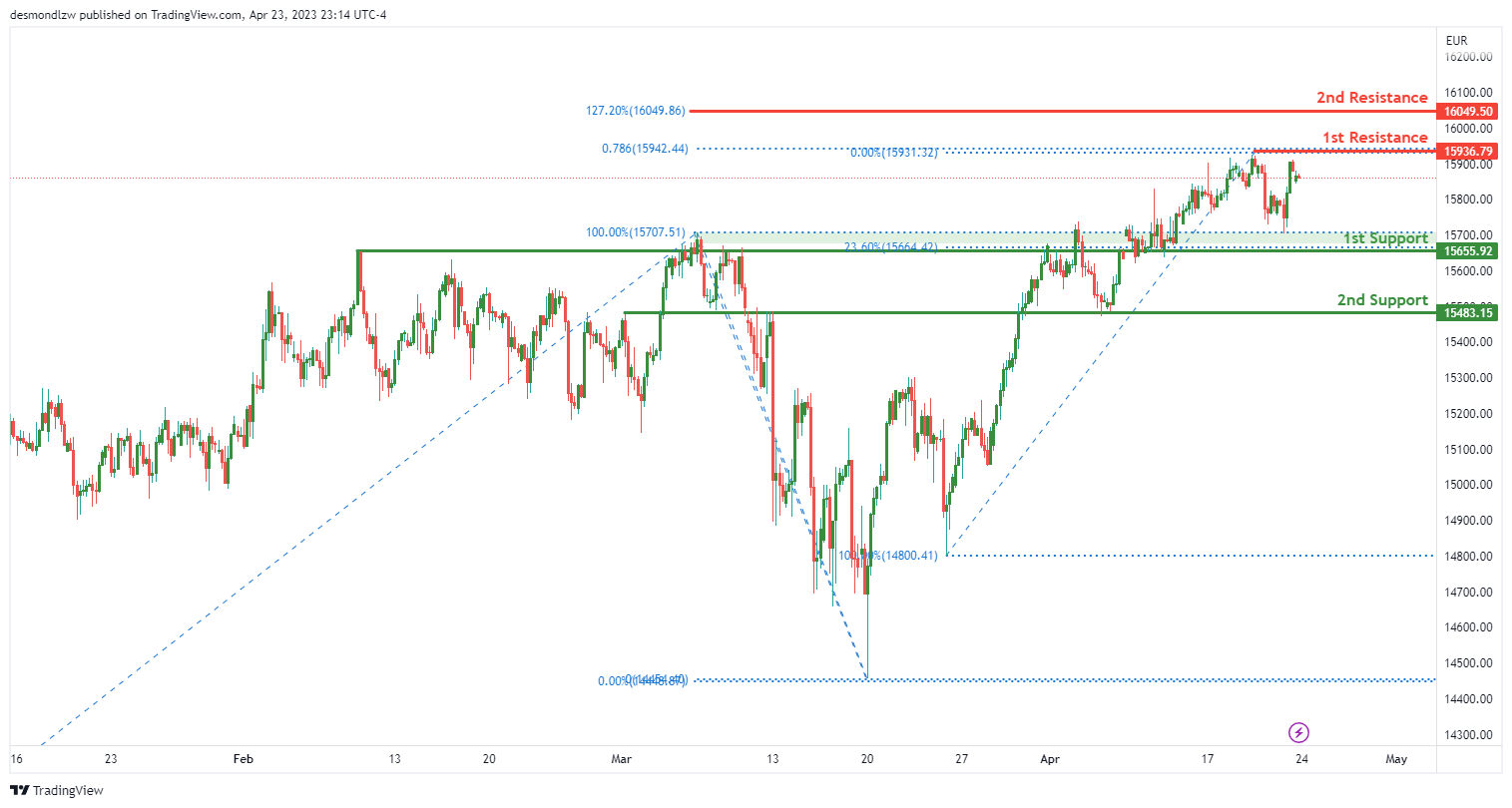This screenshot has width=1512, height=808.
Task: Click the 'Feb' date axis label
Action: click(x=243, y=759)
